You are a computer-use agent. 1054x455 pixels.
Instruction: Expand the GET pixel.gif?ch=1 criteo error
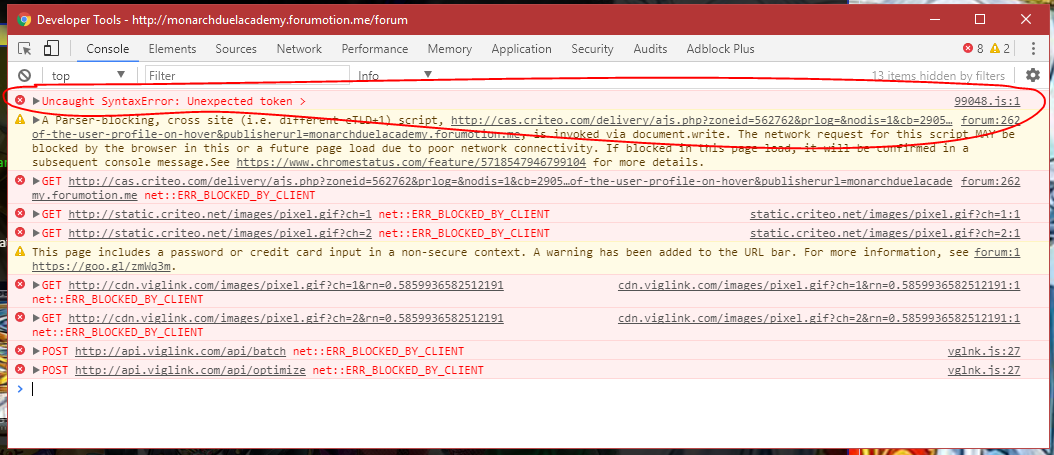pos(36,214)
